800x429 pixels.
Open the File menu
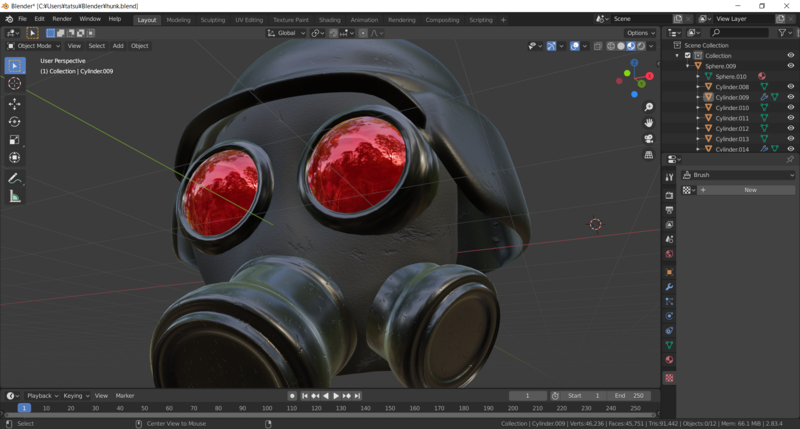[x=22, y=19]
